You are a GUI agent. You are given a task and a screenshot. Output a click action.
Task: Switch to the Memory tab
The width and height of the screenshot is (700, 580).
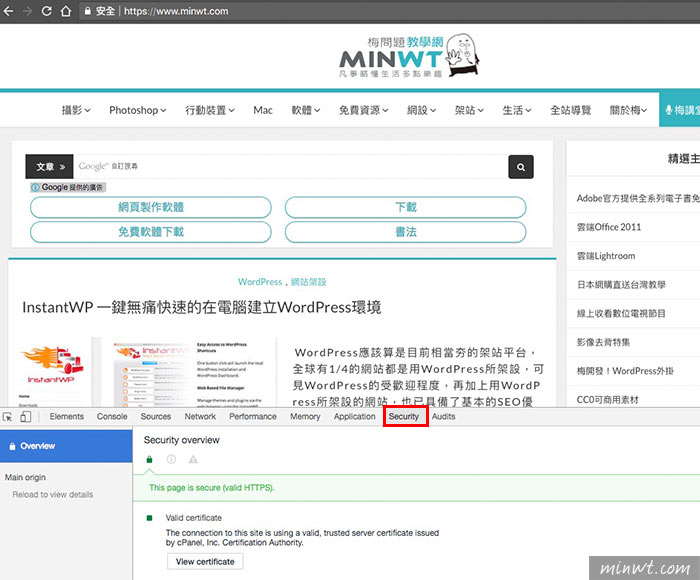305,417
